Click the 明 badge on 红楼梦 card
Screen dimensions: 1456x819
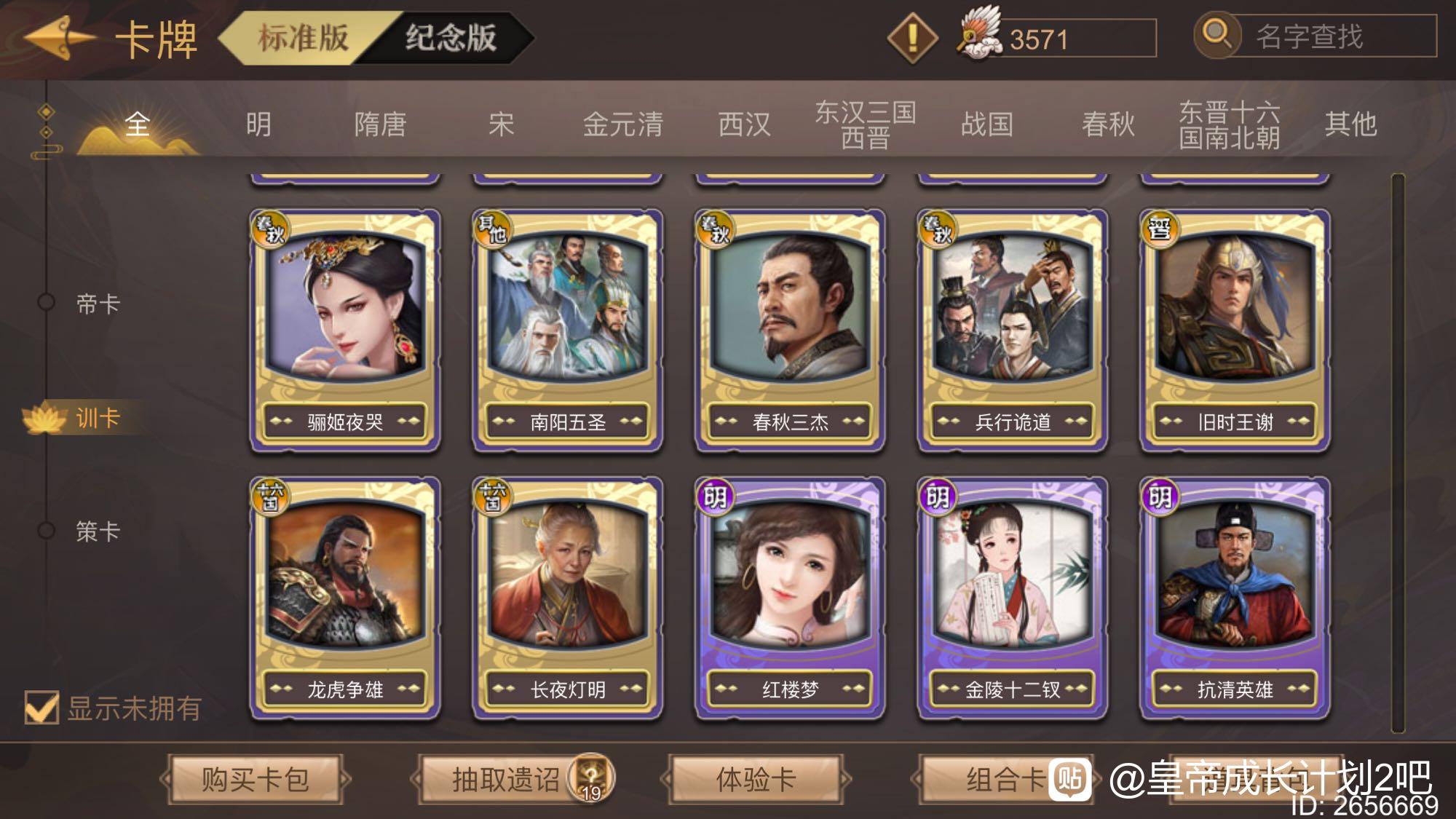[x=714, y=497]
